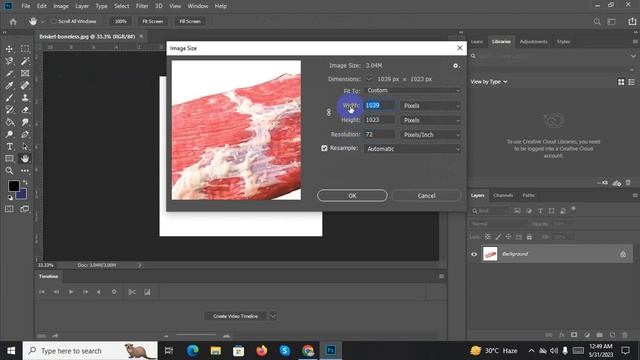Open Resample Automatic dropdown
This screenshot has width=640, height=360.
click(x=413, y=149)
